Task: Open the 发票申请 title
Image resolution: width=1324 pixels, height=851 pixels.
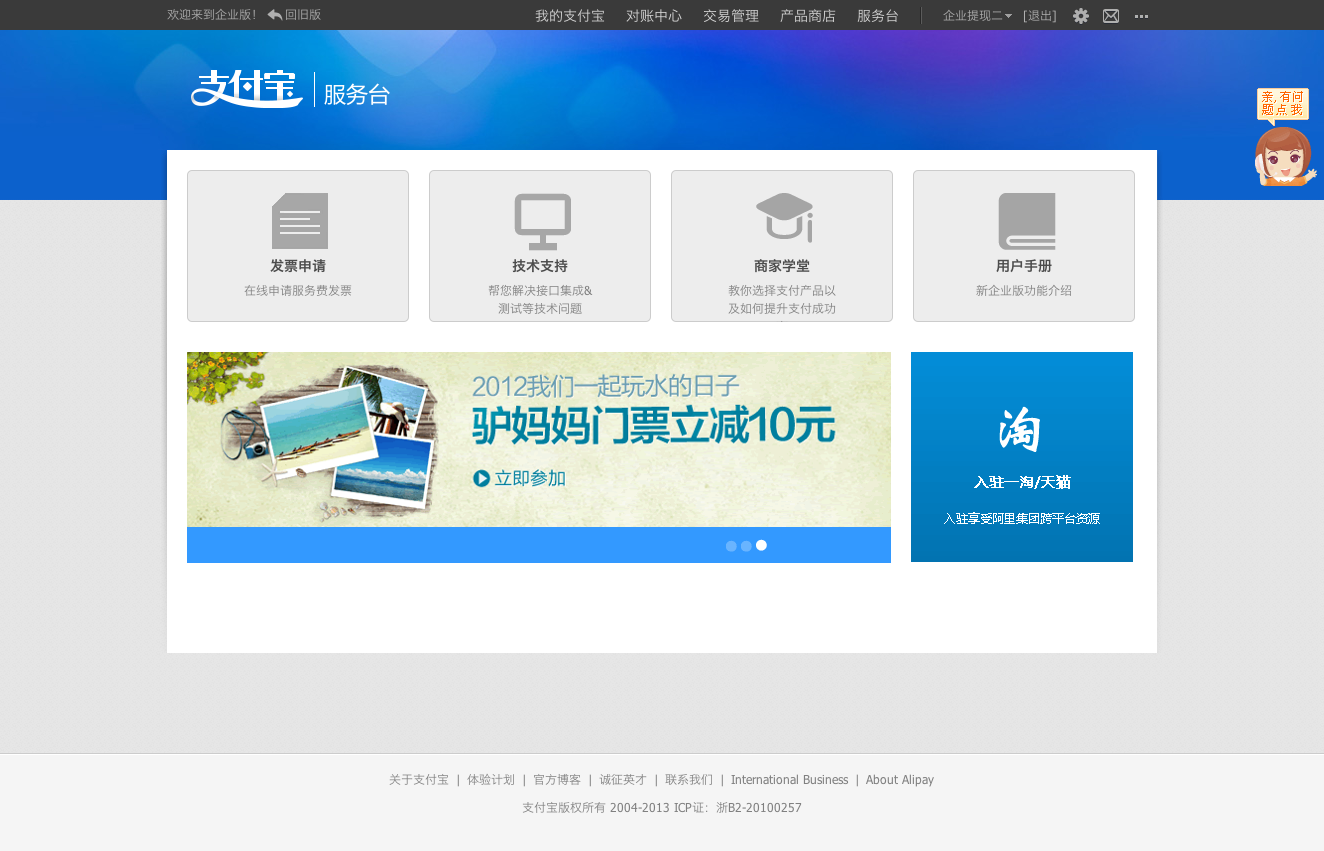Action: pos(298,266)
